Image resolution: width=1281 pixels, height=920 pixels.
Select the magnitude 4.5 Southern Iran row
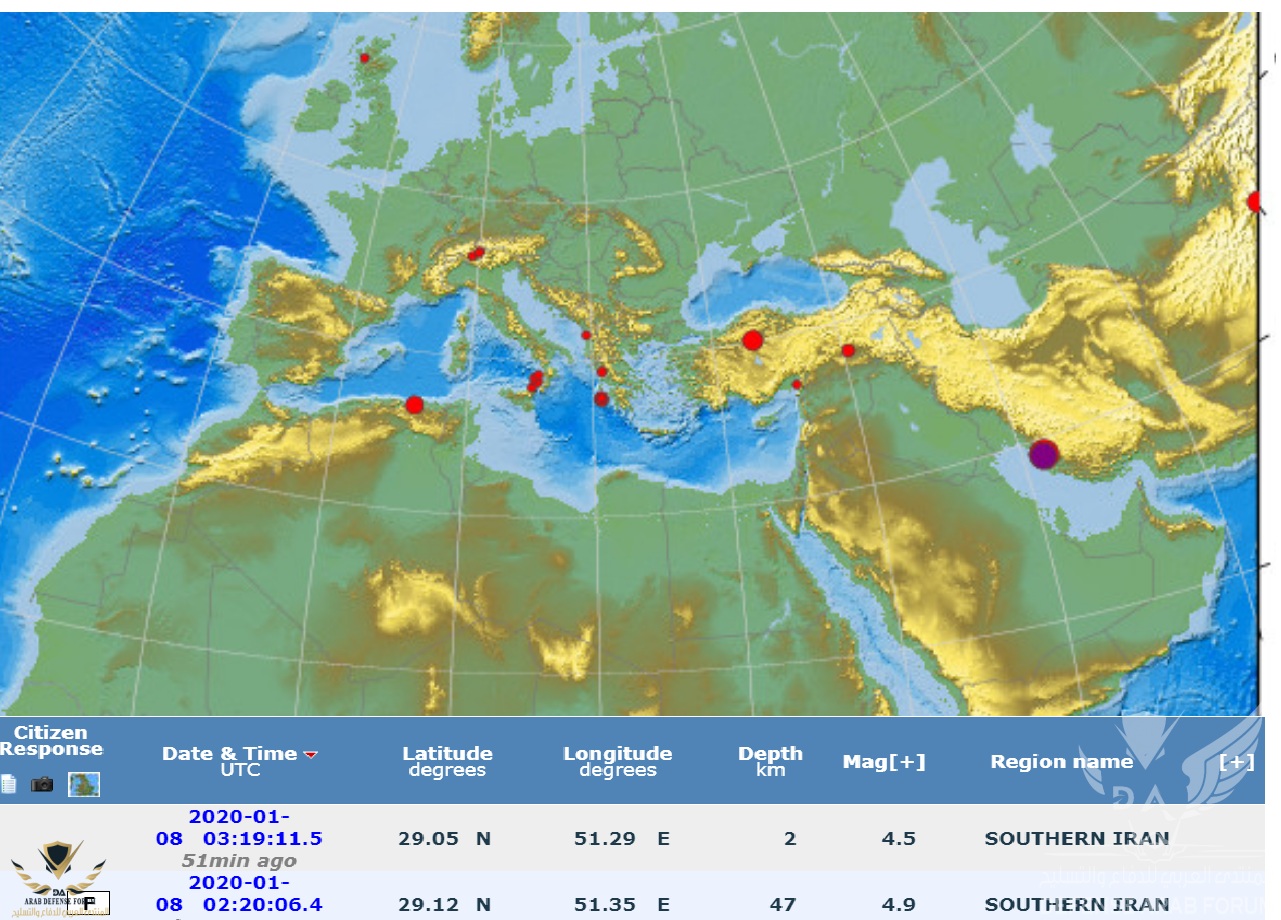(898, 838)
